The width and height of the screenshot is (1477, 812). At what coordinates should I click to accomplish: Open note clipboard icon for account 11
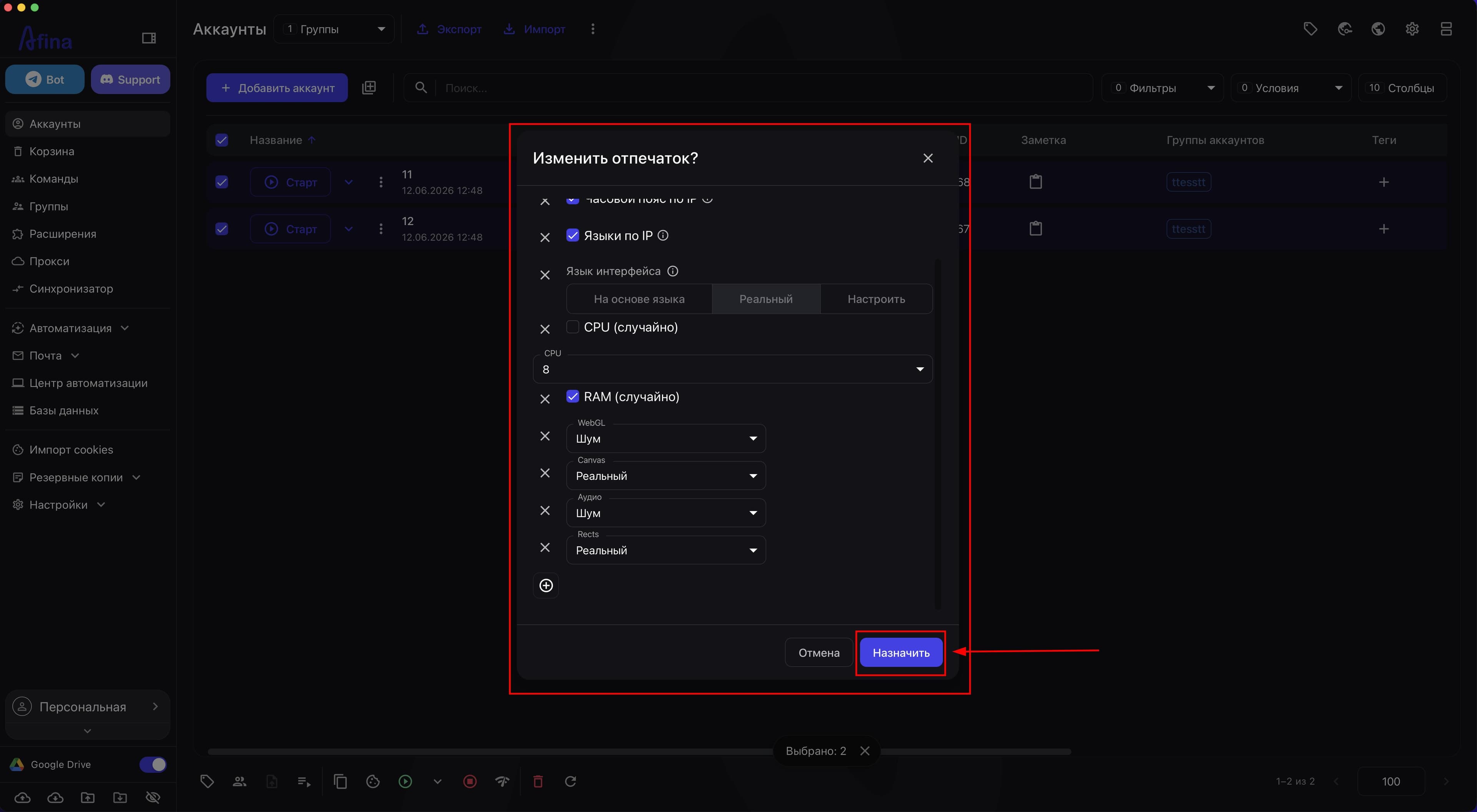click(x=1035, y=181)
